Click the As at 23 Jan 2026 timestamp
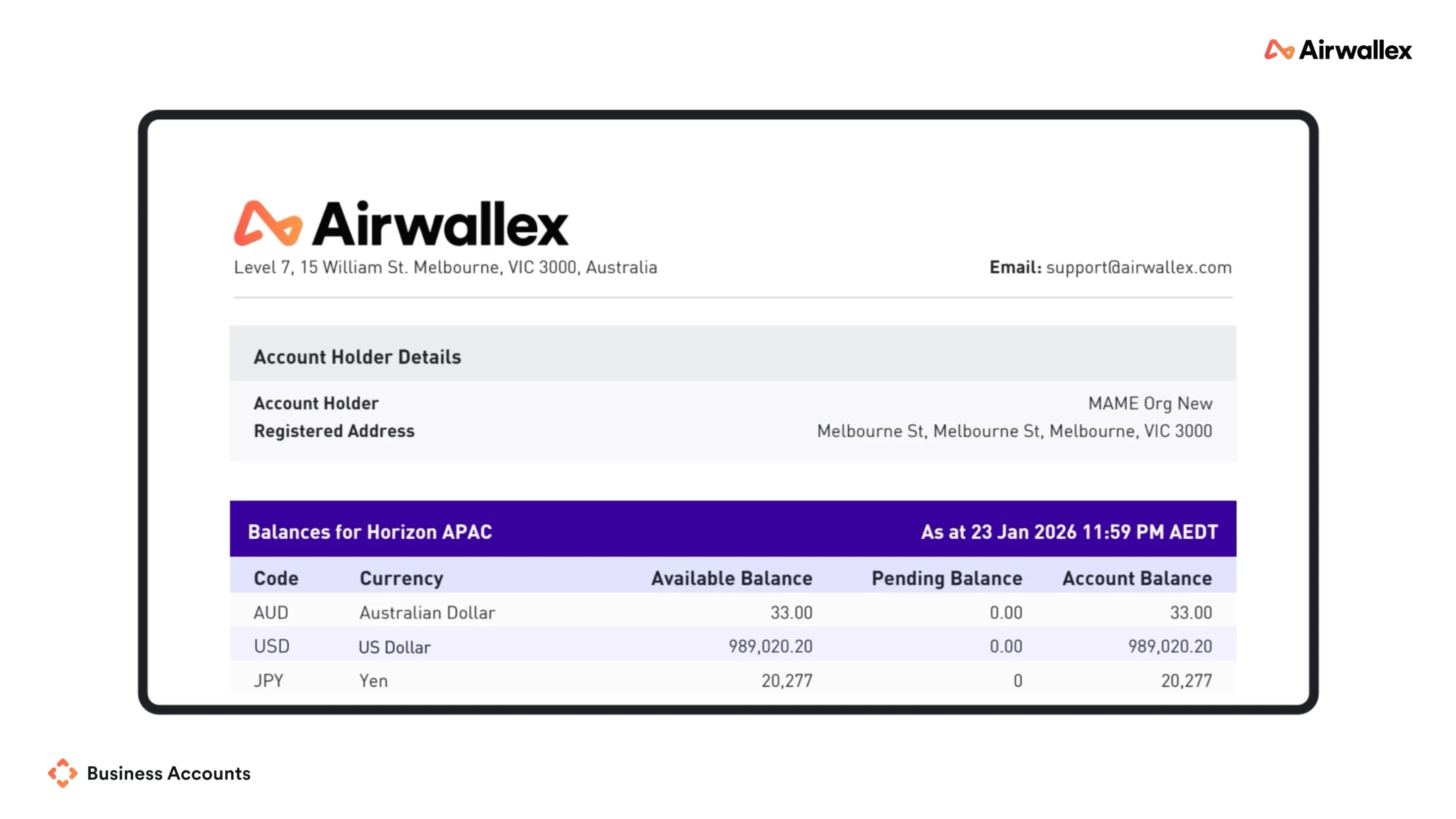Image resolution: width=1456 pixels, height=819 pixels. point(1069,531)
